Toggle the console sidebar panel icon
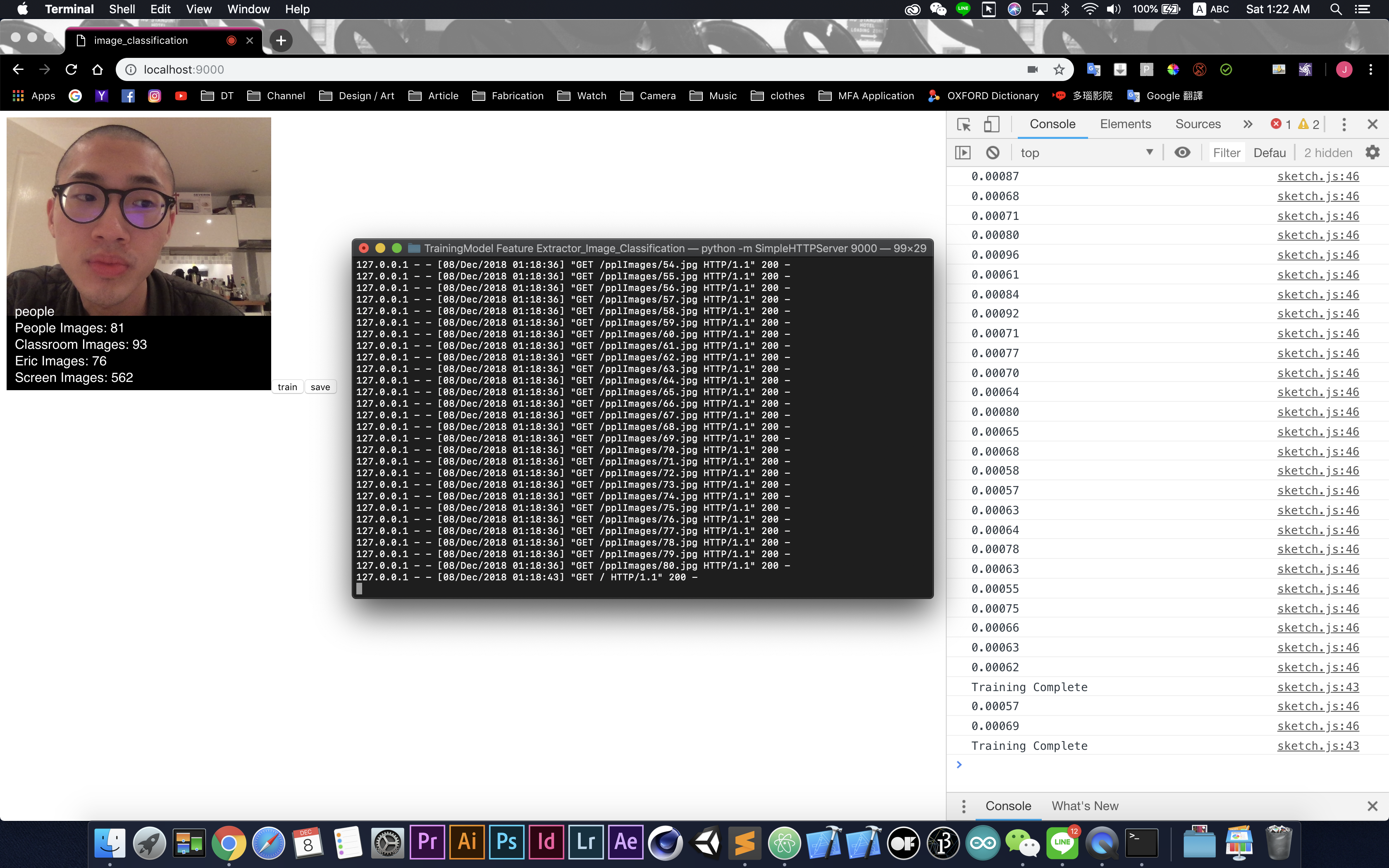The height and width of the screenshot is (868, 1389). coord(962,153)
